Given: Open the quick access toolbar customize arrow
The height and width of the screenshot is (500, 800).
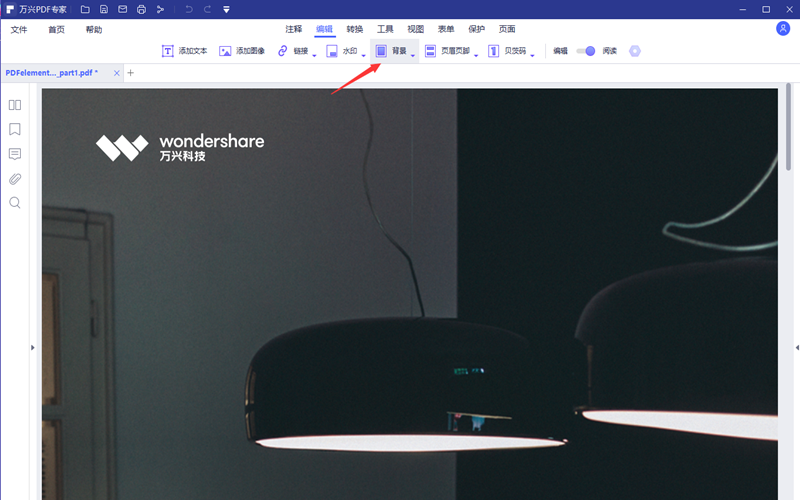Looking at the screenshot, I should pyautogui.click(x=226, y=9).
